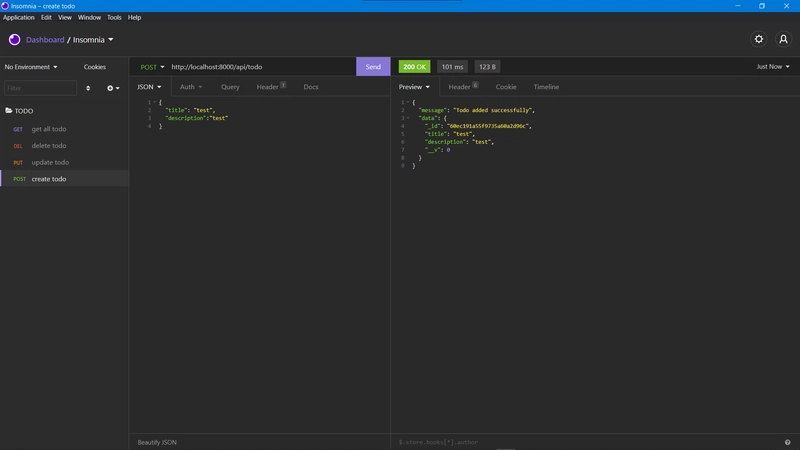Click the 200 OK status badge
Image resolution: width=800 pixels, height=450 pixels.
[414, 67]
